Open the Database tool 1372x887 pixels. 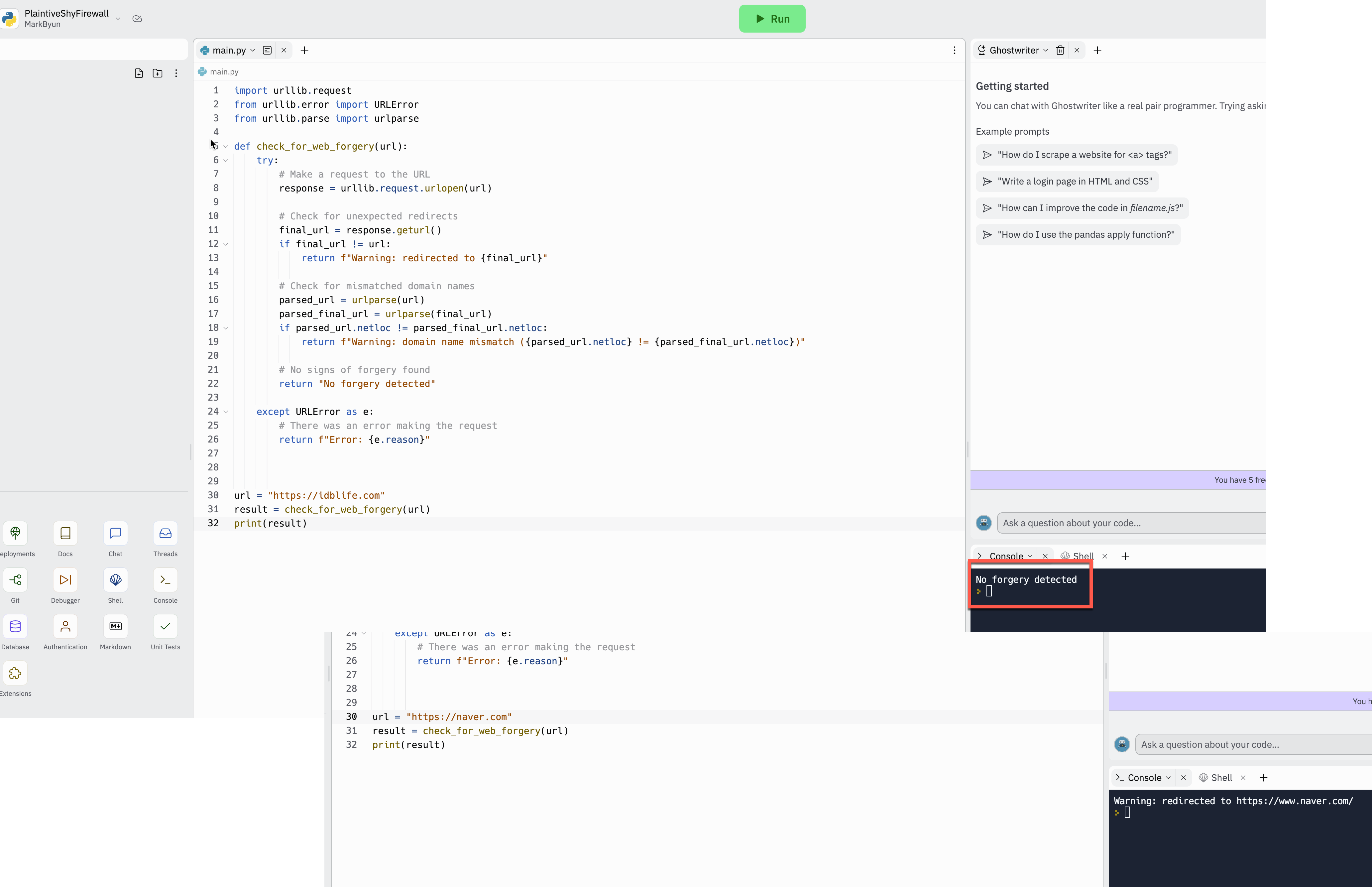pyautogui.click(x=15, y=627)
